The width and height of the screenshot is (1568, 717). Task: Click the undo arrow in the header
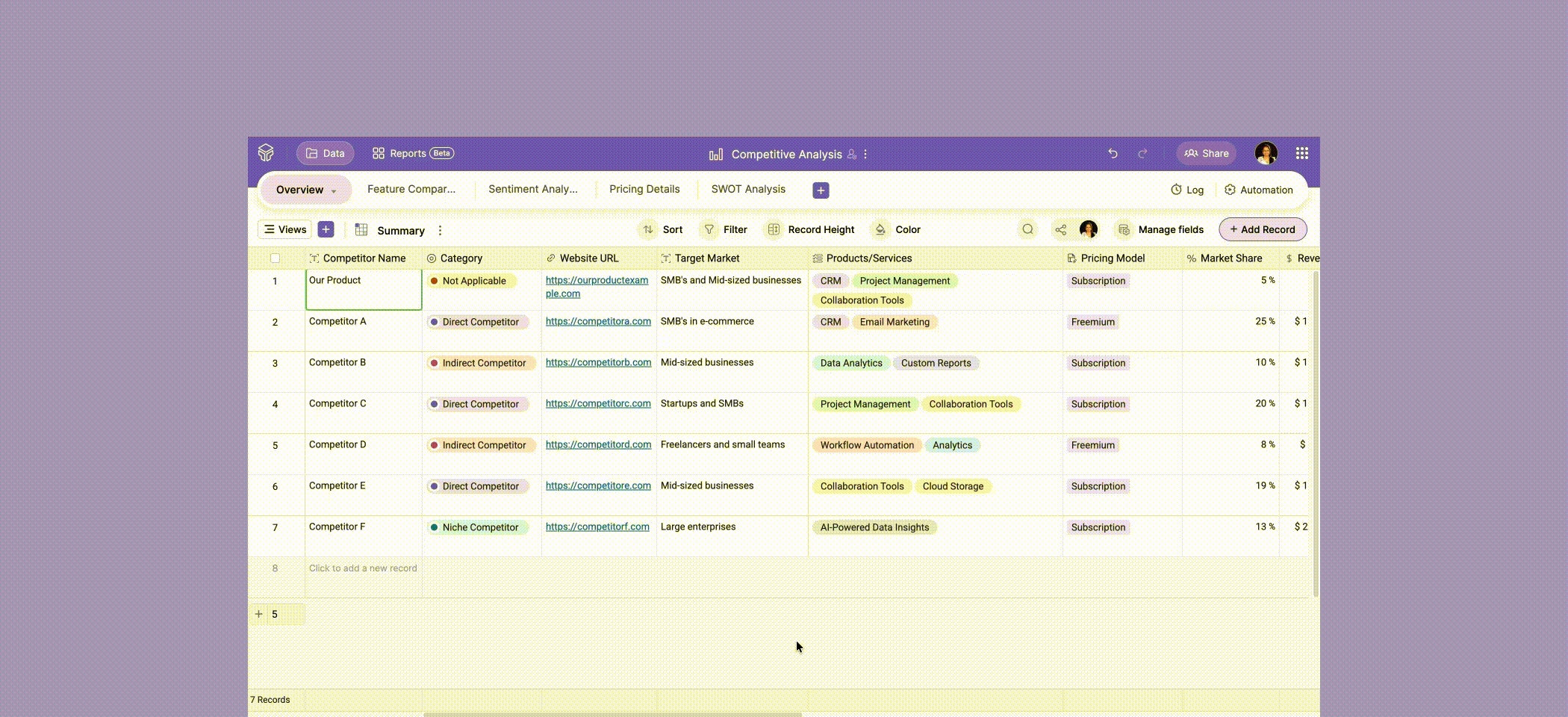(1113, 153)
